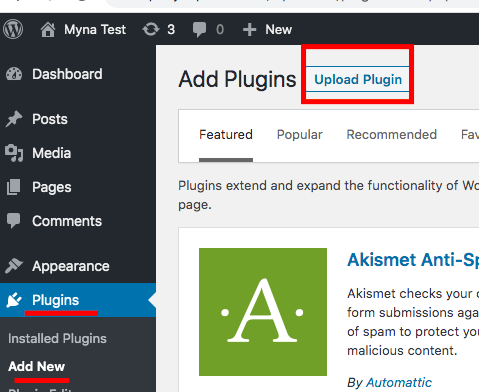The width and height of the screenshot is (479, 392).
Task: Click the Plugins plug icon
Action: (14, 300)
